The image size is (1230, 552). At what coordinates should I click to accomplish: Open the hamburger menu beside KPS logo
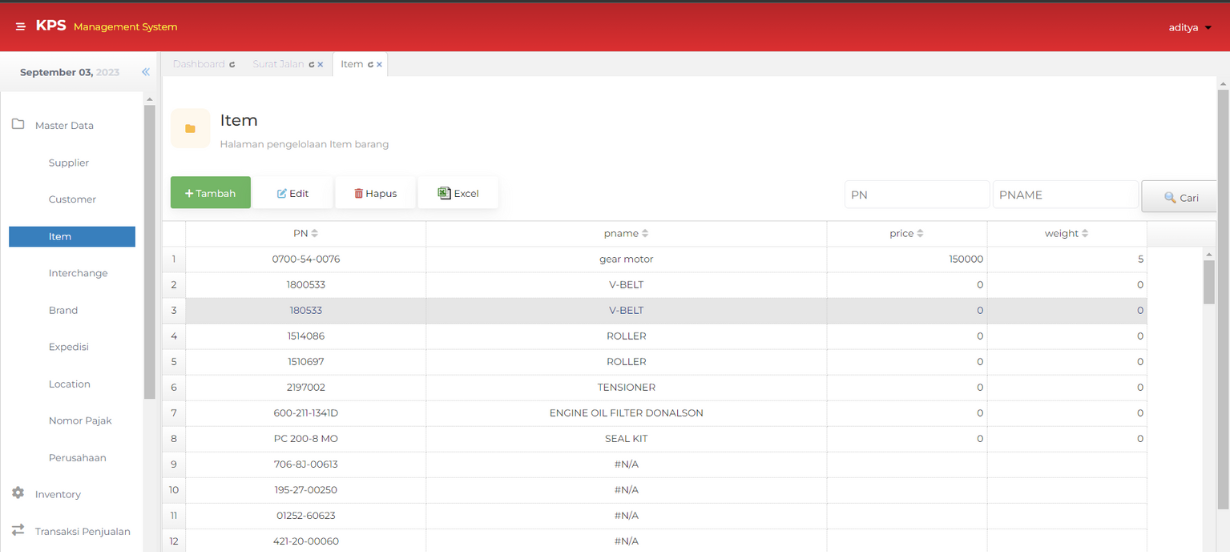point(20,27)
